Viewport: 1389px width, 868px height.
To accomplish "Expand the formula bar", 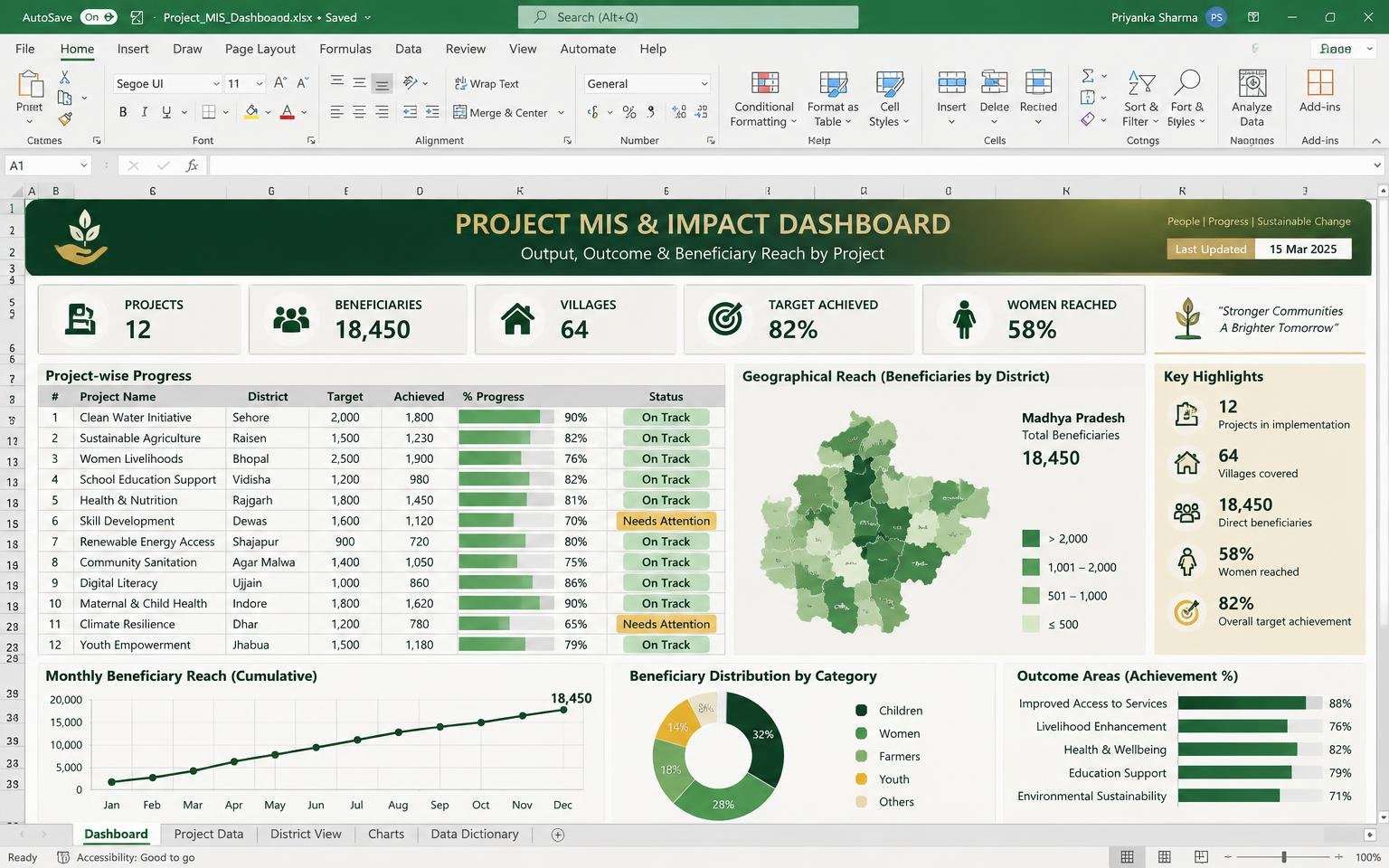I will [1377, 165].
